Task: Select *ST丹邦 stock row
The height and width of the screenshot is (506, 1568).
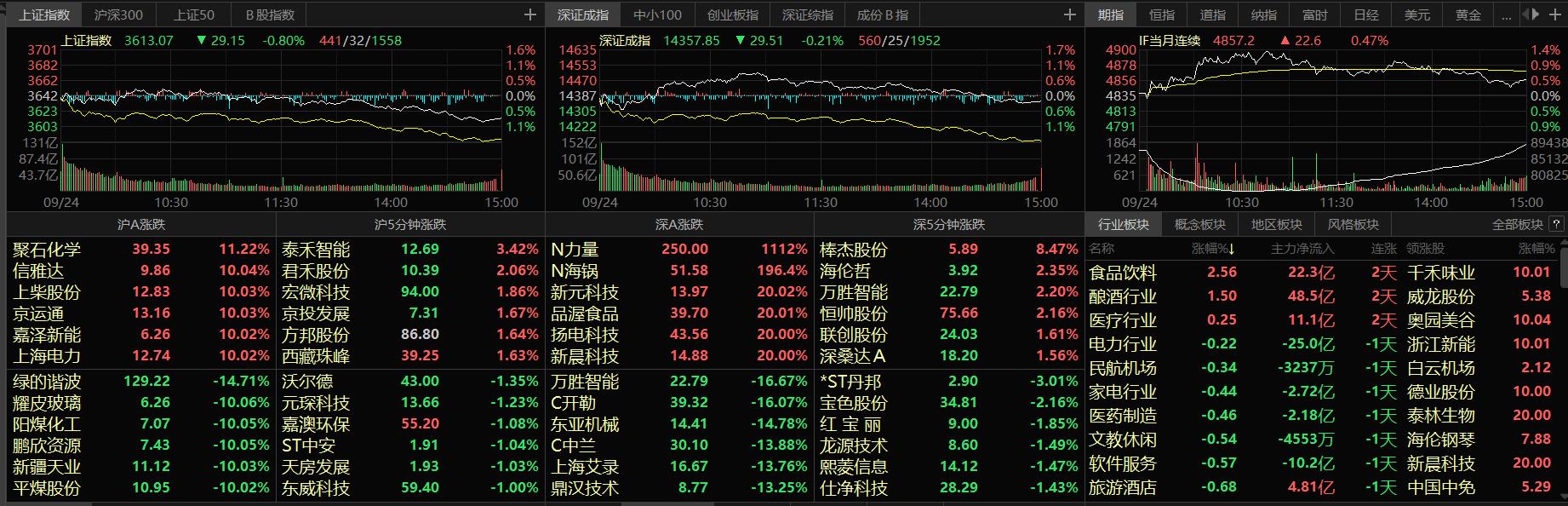Action: (x=948, y=381)
